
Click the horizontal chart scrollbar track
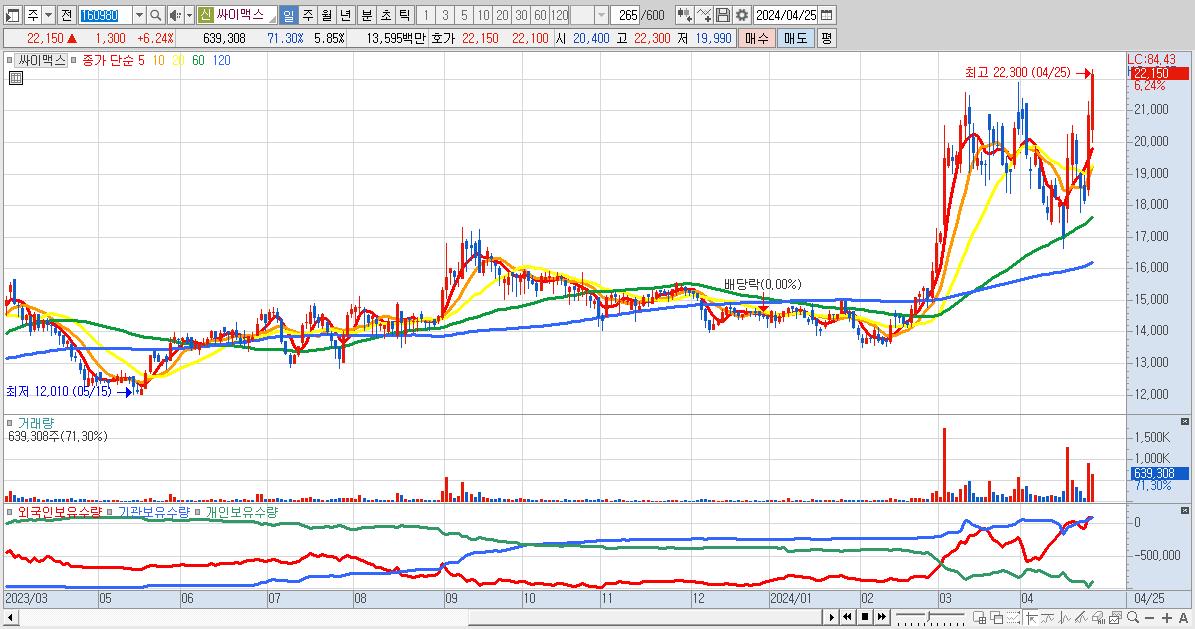tap(419, 617)
